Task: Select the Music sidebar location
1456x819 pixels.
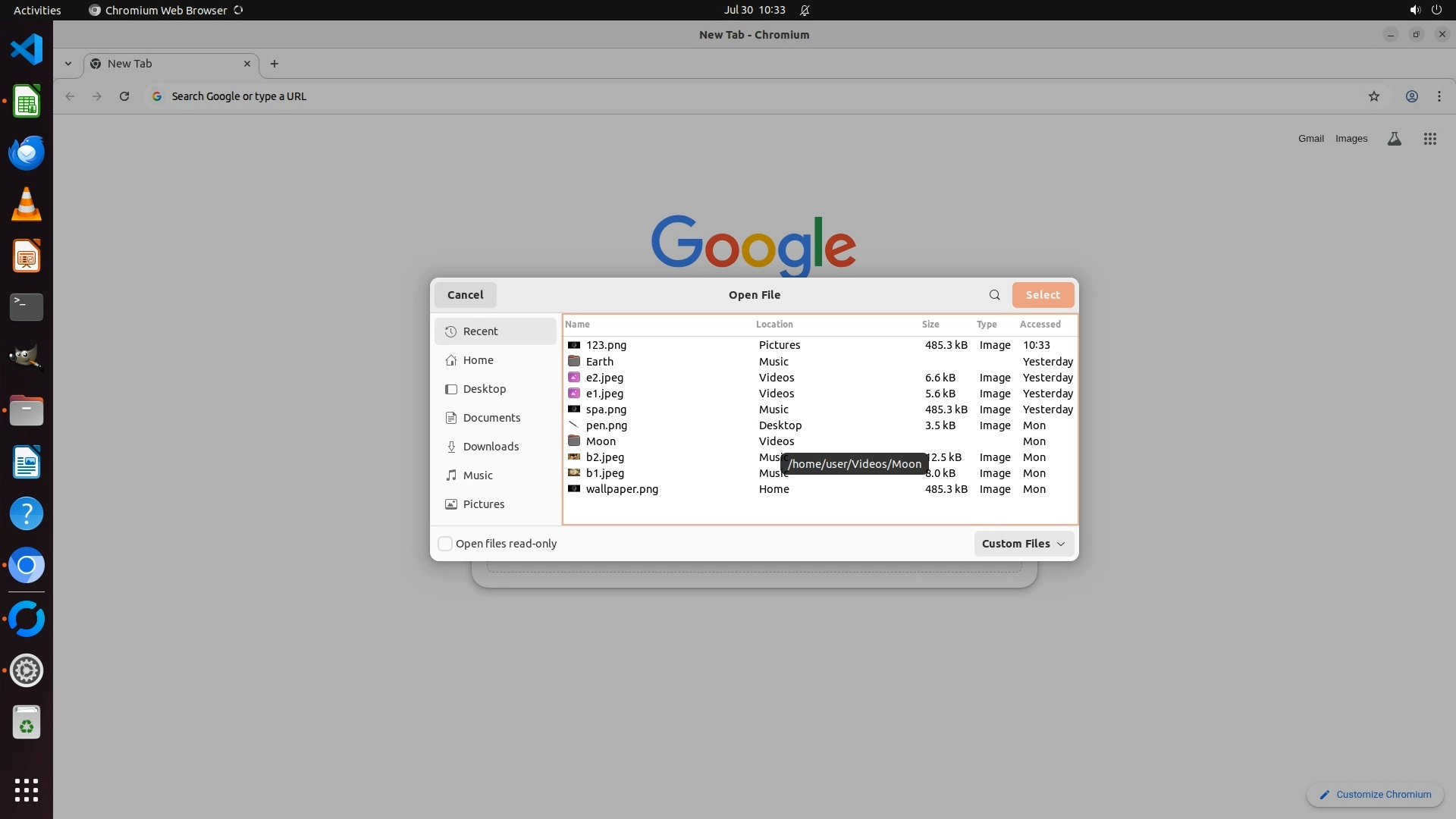Action: tap(477, 475)
